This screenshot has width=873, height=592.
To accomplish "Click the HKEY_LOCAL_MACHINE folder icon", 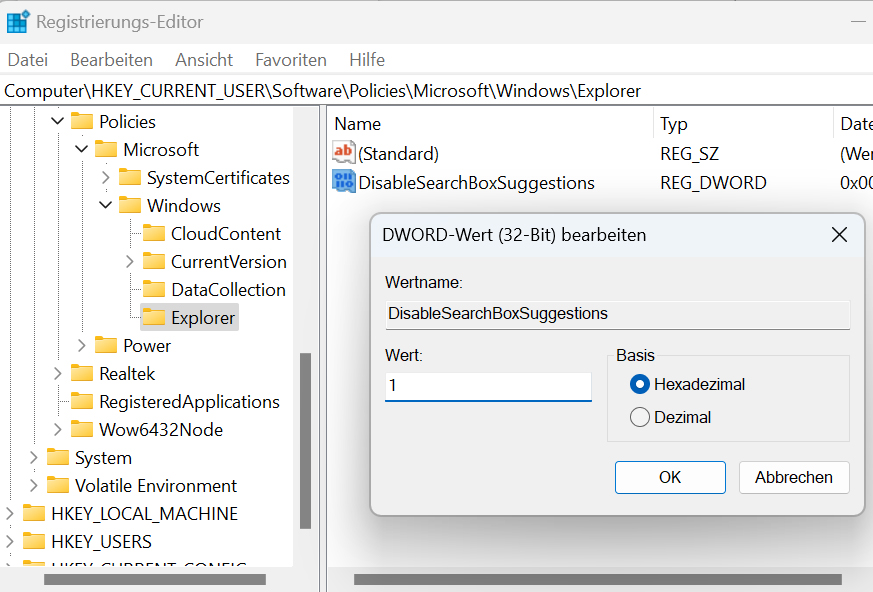I will point(34,513).
